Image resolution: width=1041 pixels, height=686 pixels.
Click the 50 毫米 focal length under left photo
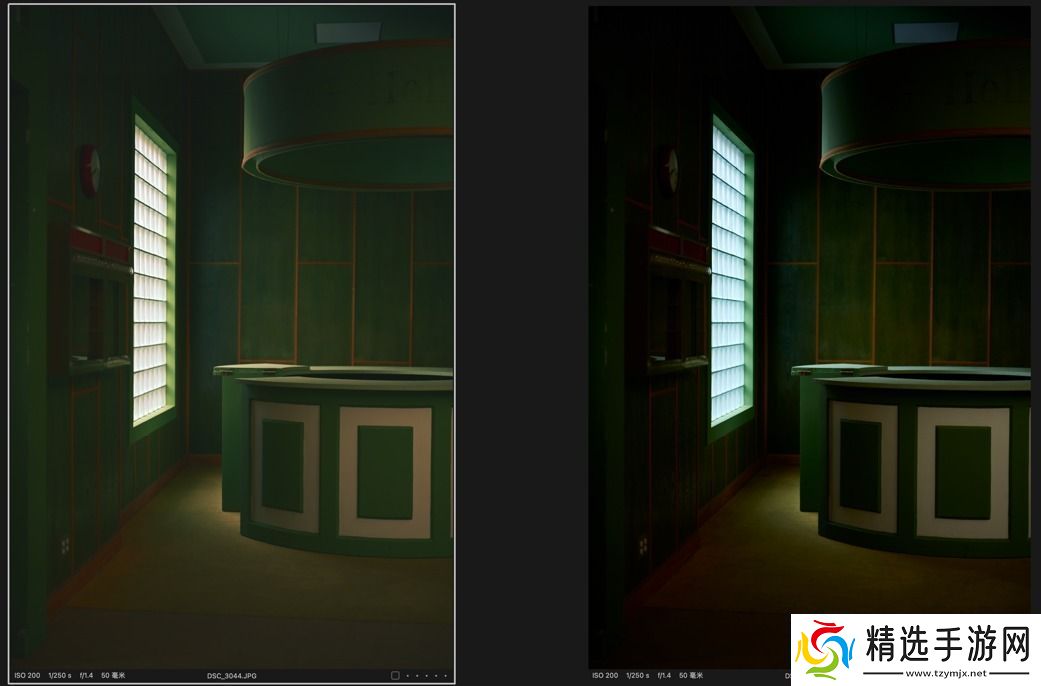(x=113, y=676)
